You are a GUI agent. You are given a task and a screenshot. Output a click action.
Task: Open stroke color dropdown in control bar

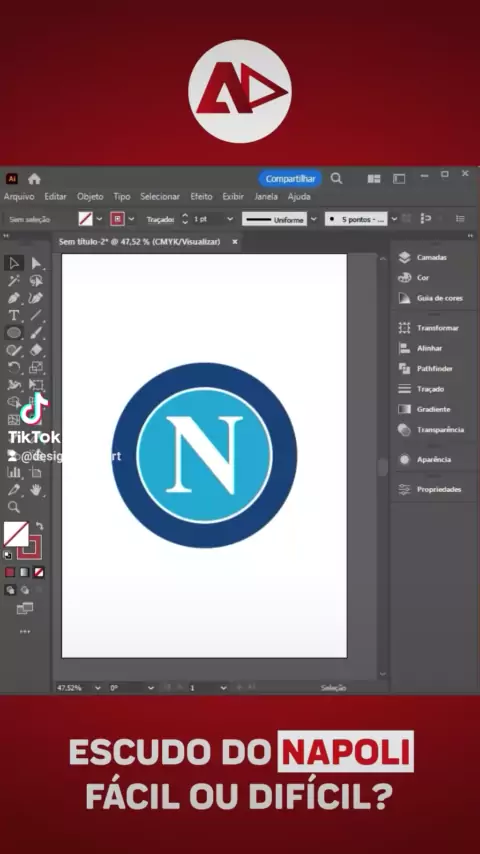tap(131, 219)
